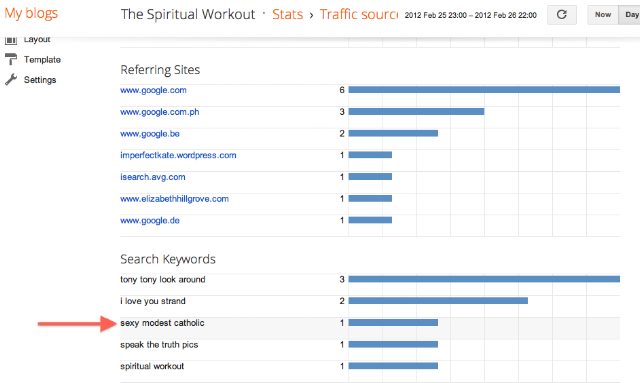Visit www.elizabethhillgrove.com link
This screenshot has height=383, width=640.
coord(174,199)
